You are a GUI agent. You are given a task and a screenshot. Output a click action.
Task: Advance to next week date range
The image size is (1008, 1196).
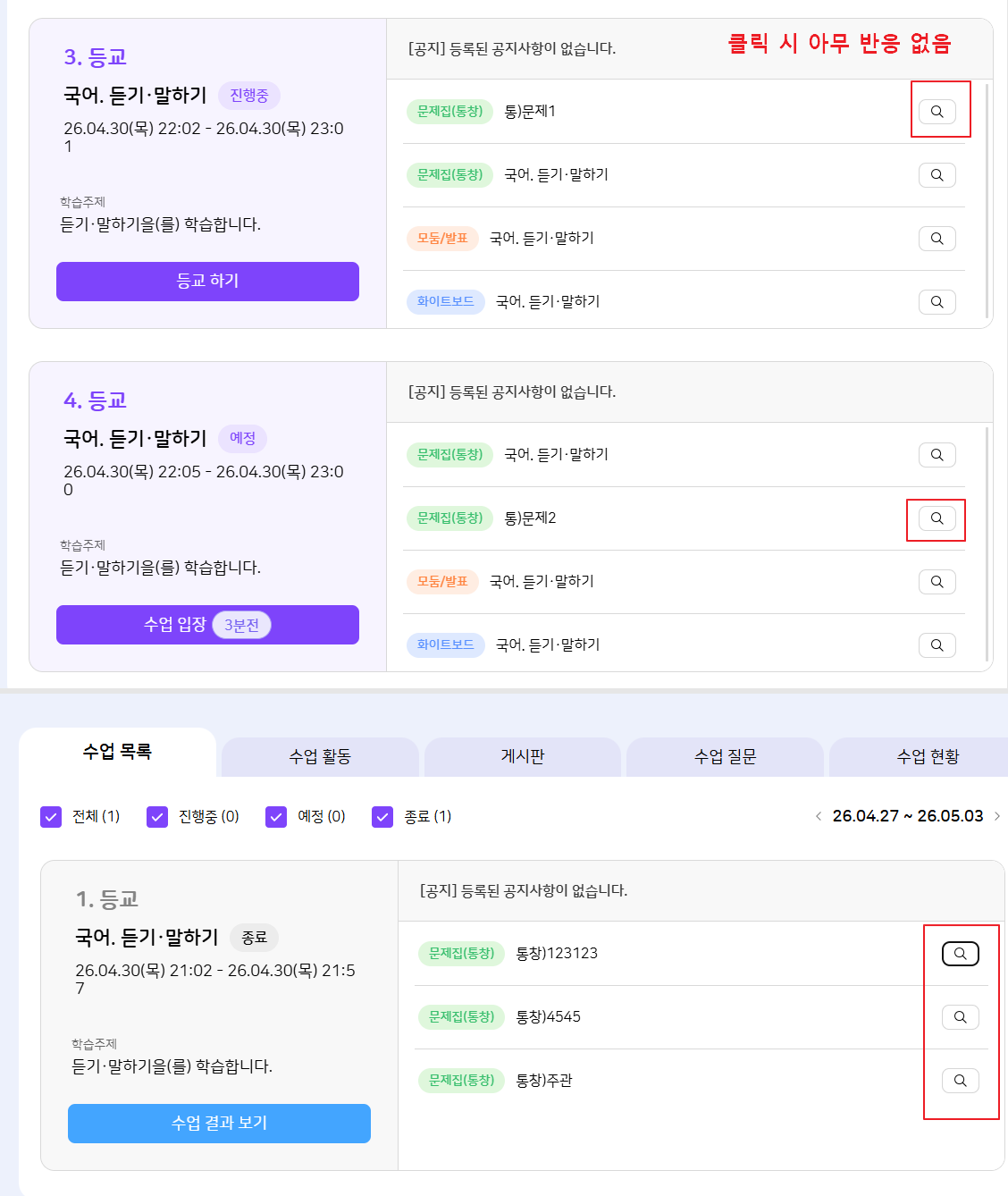tap(997, 816)
